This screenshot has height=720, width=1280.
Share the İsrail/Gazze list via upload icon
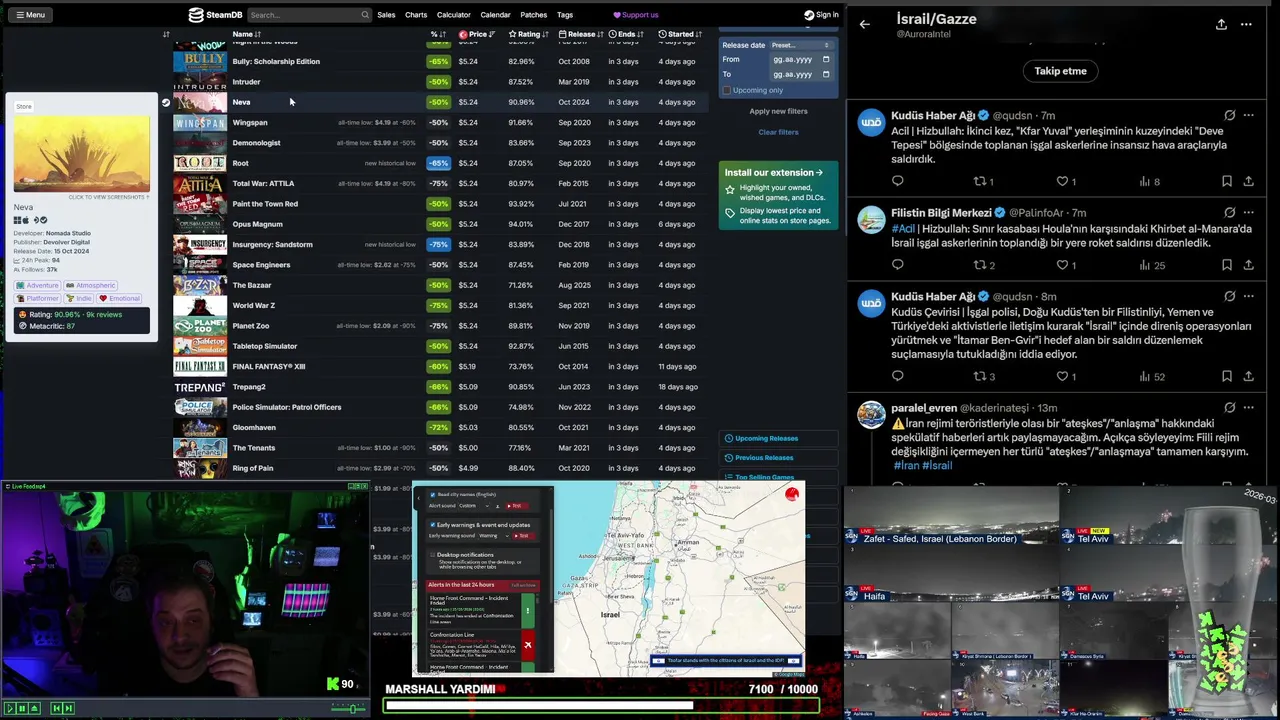point(1221,24)
